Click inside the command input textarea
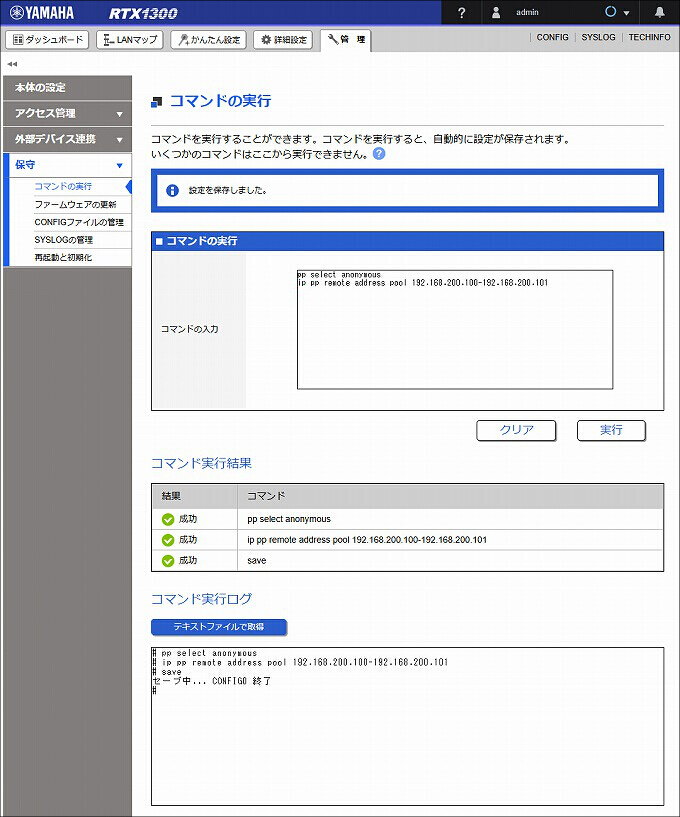This screenshot has height=817, width=680. [x=455, y=329]
